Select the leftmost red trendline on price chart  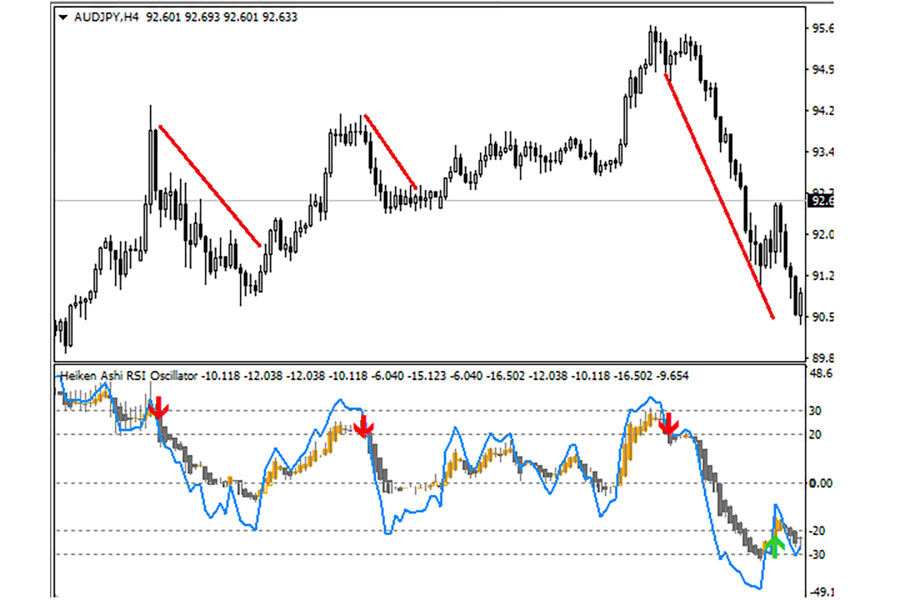click(210, 186)
